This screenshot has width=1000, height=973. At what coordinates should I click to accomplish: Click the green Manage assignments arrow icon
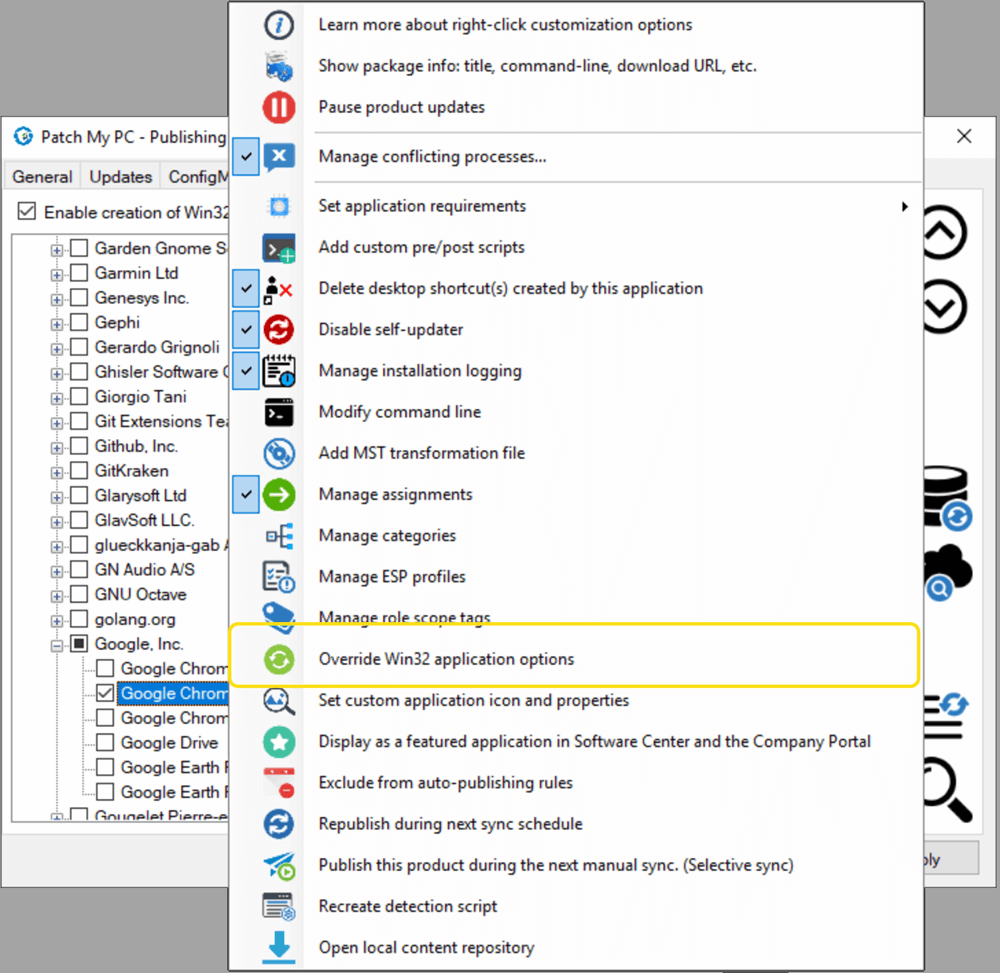[x=279, y=494]
